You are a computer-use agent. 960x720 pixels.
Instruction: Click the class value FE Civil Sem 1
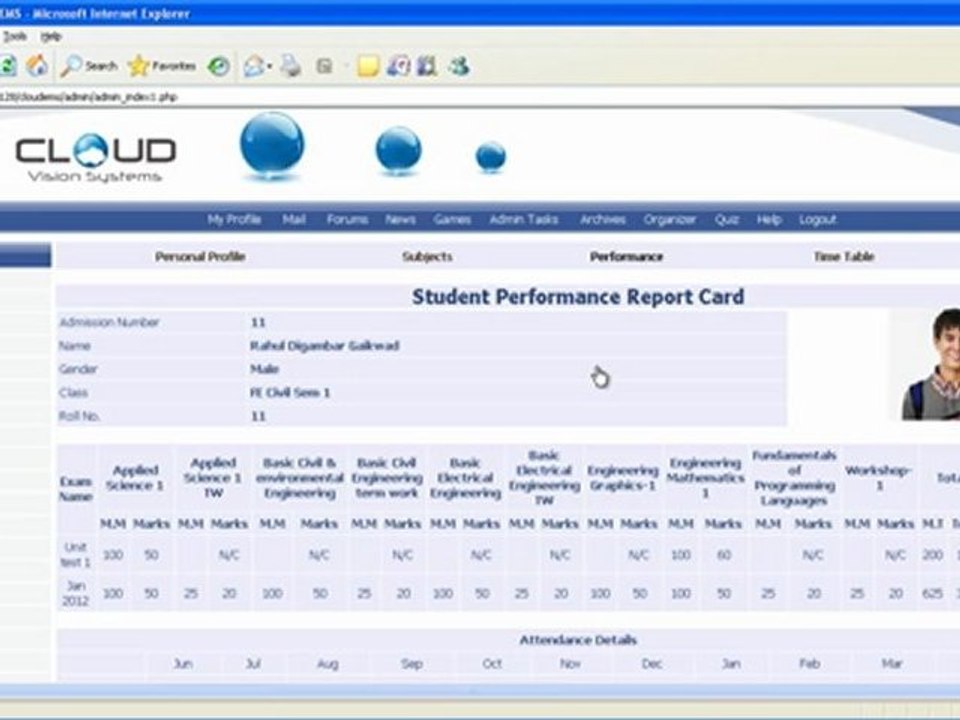click(290, 392)
